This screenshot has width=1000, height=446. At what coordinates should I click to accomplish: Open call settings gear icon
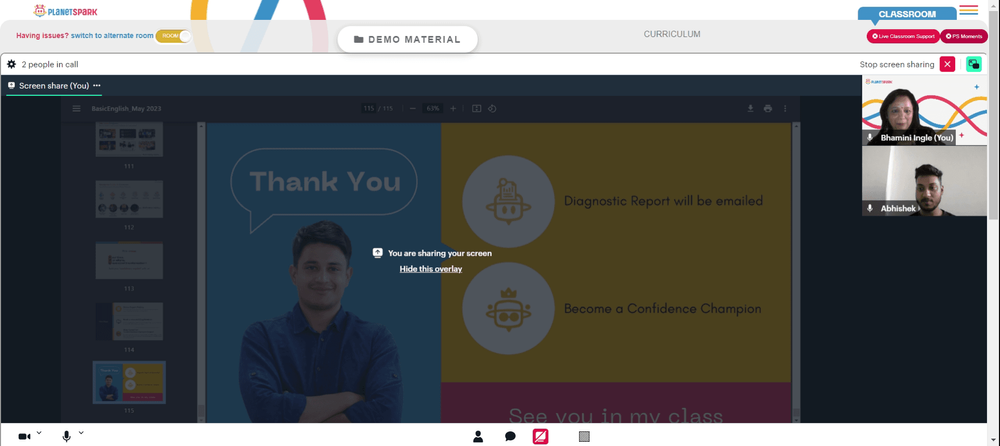pyautogui.click(x=11, y=64)
